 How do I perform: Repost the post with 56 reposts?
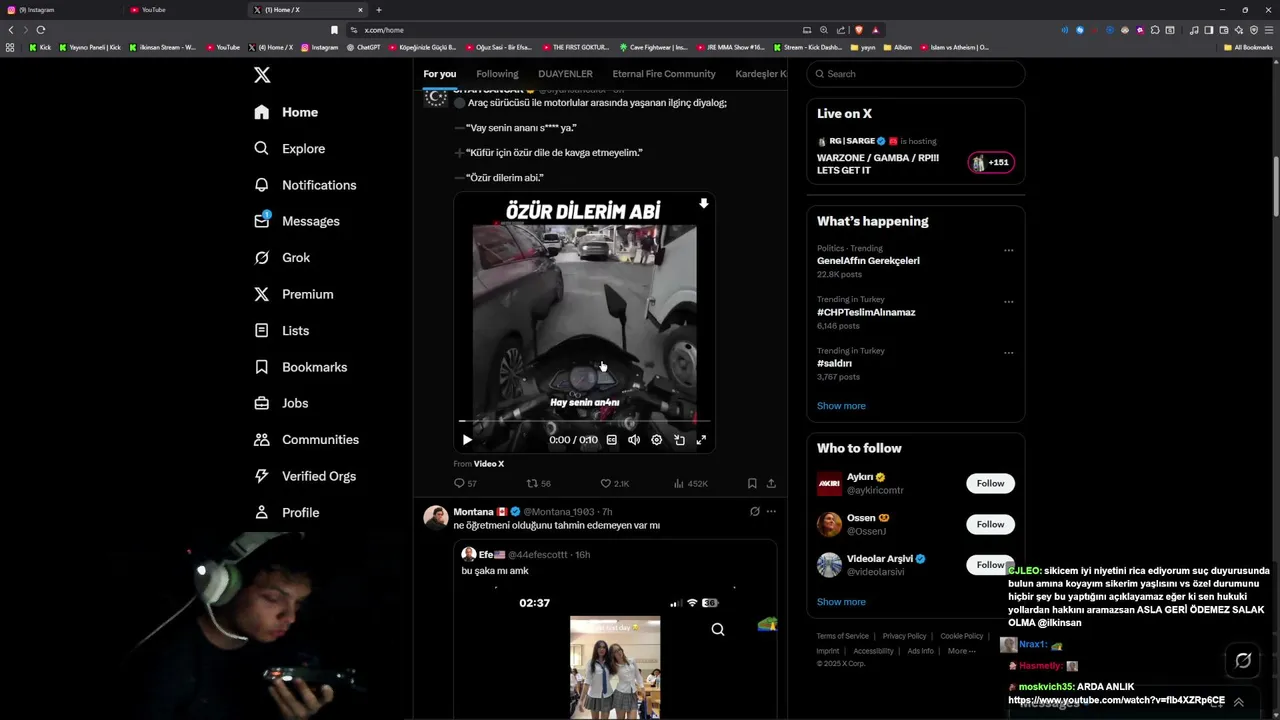(x=539, y=483)
